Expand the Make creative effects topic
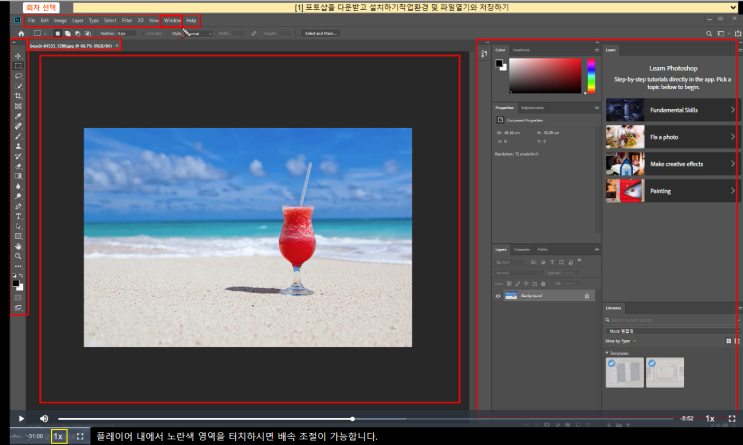 pos(670,162)
